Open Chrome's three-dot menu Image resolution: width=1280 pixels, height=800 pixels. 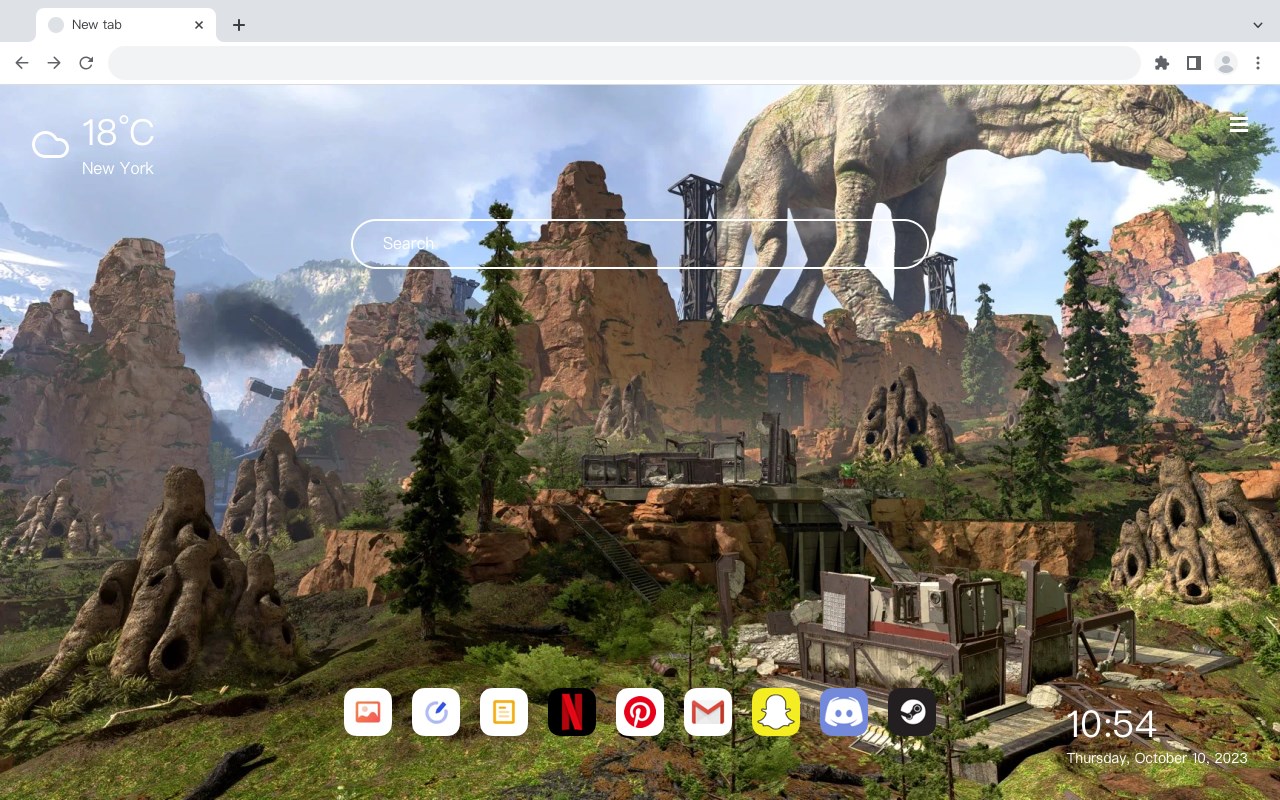(1258, 63)
